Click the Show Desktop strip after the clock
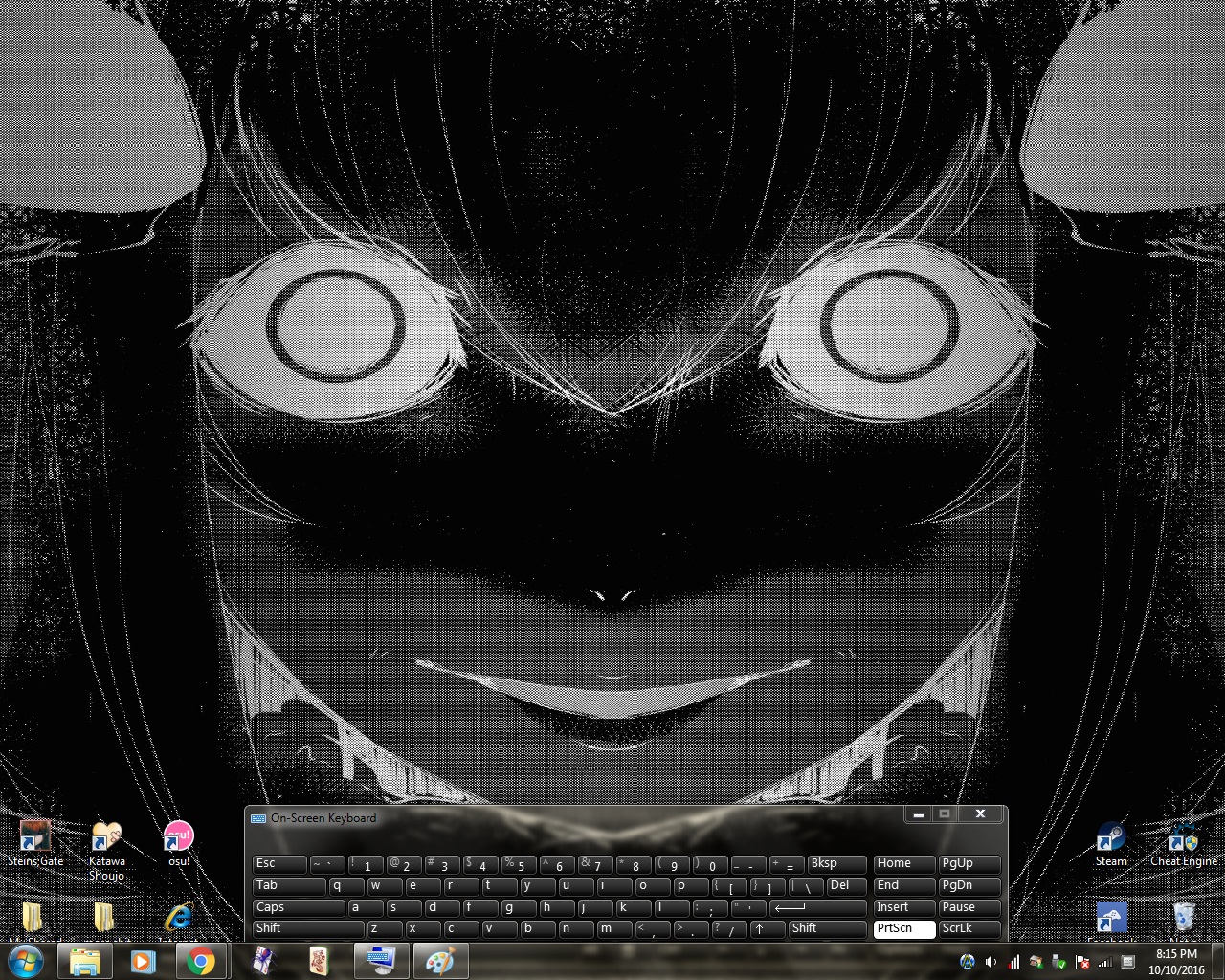This screenshot has height=980, width=1225. [1217, 961]
